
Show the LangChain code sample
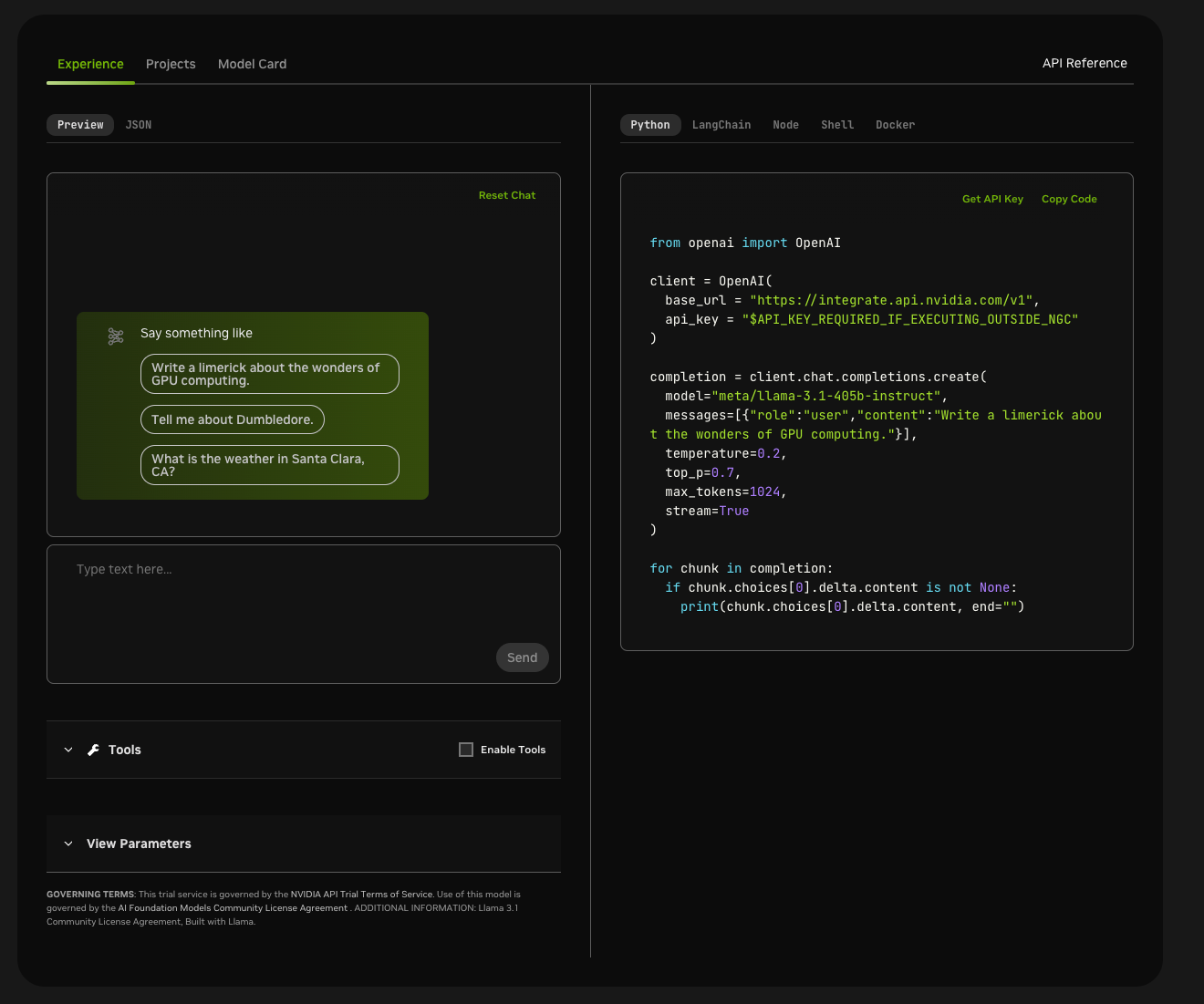(x=721, y=125)
